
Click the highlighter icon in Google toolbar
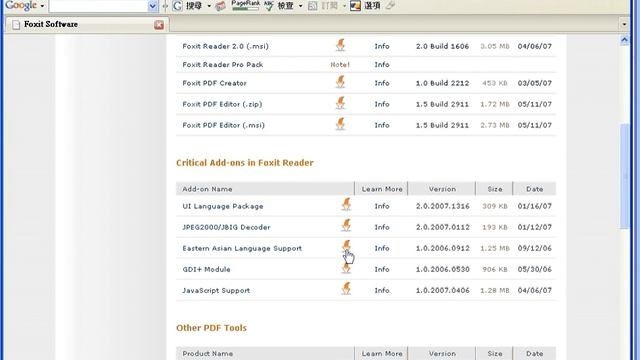click(x=390, y=6)
